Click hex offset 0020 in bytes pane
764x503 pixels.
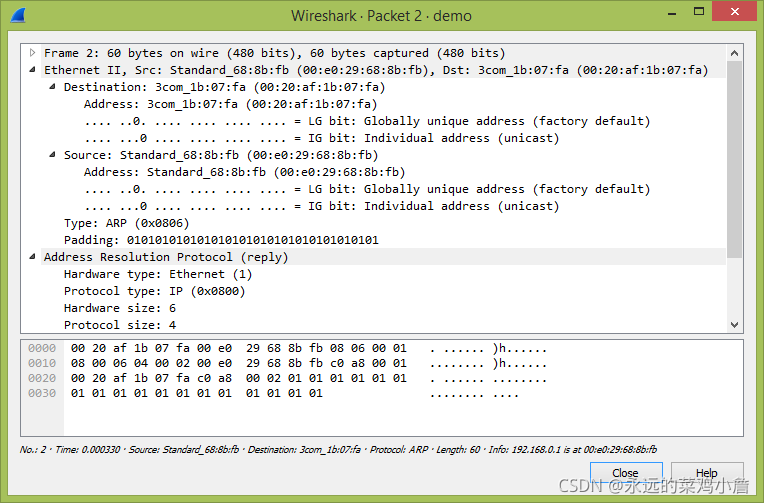tap(42, 378)
